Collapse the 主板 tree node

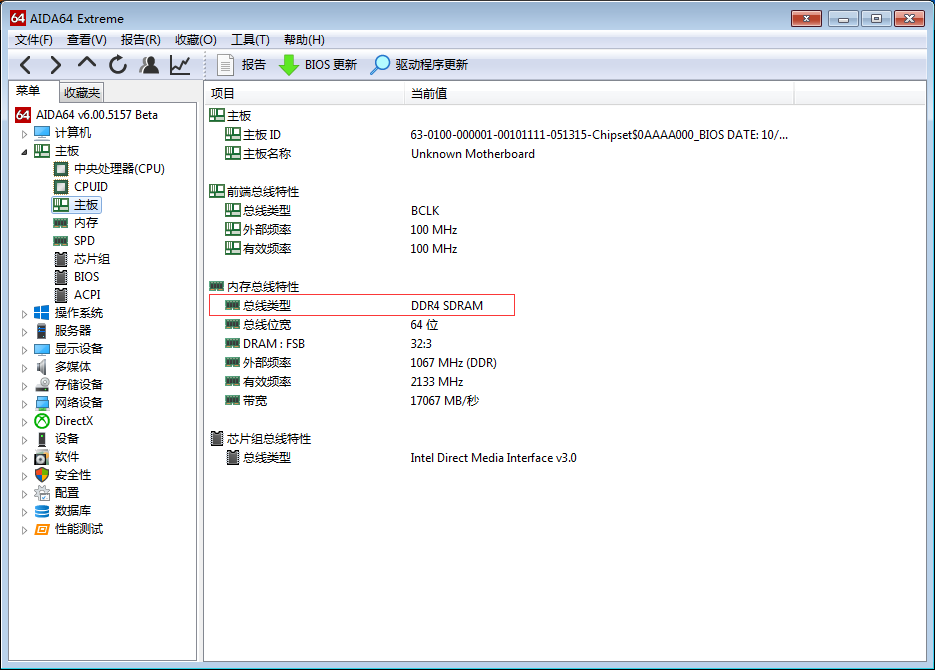point(24,151)
